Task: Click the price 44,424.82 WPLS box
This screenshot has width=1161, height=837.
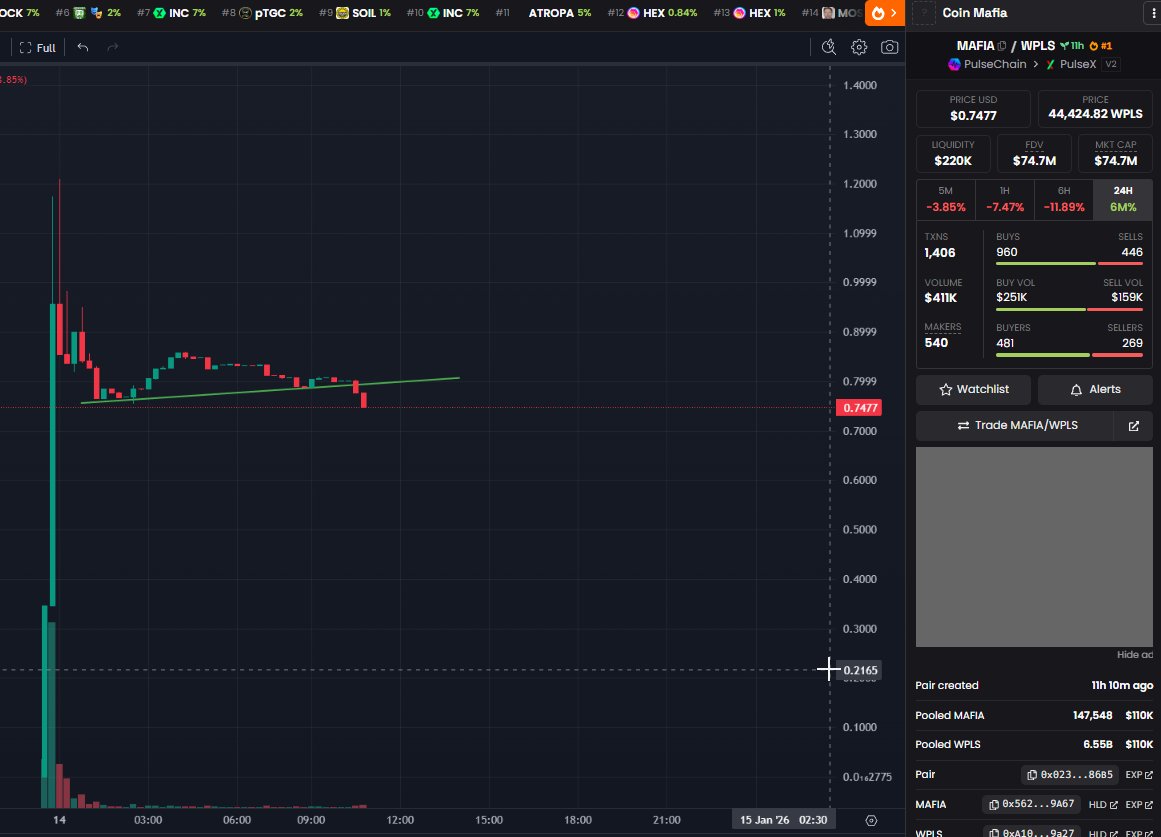Action: (1095, 108)
